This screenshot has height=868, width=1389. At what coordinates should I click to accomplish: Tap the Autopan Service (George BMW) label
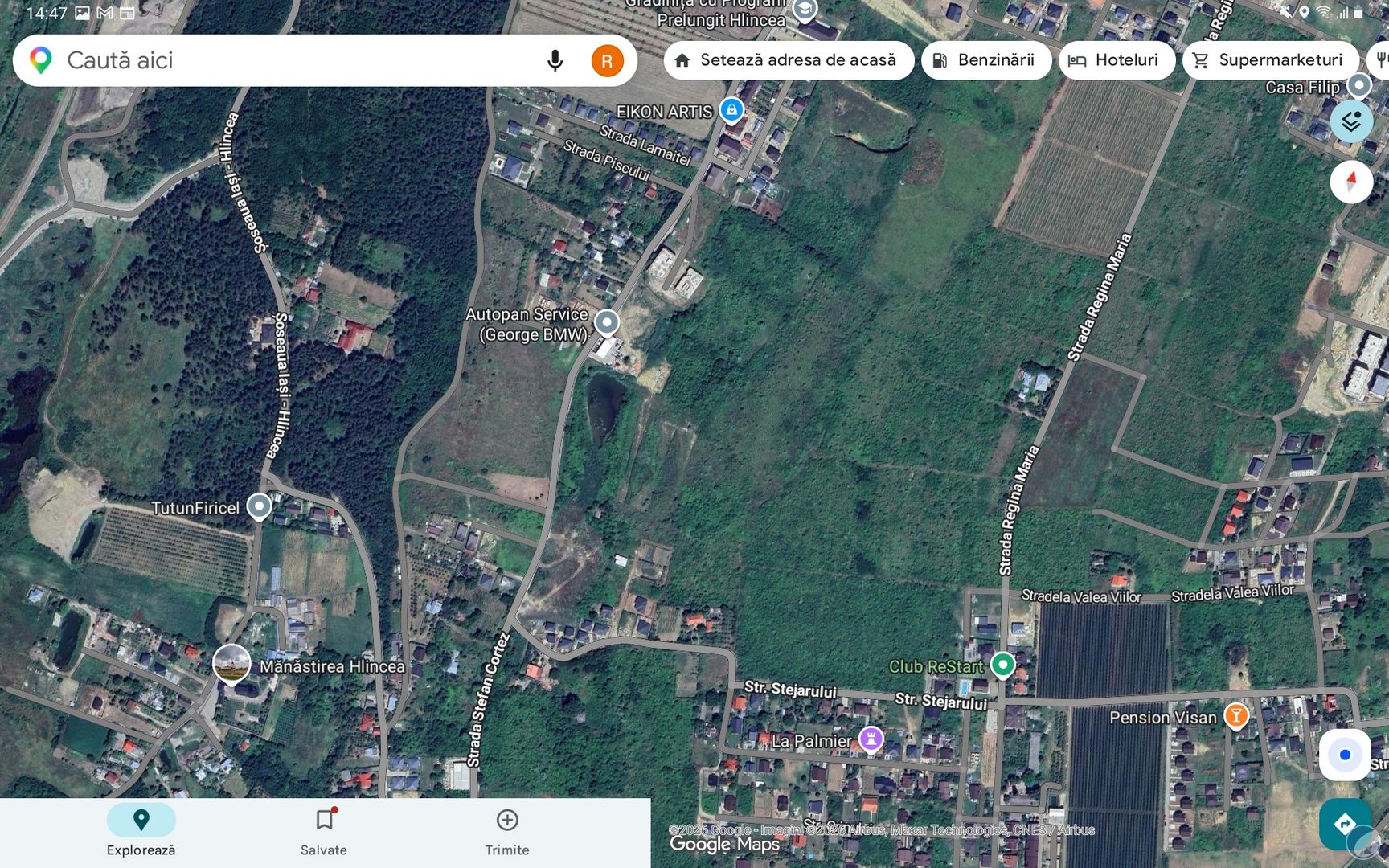[x=527, y=325]
